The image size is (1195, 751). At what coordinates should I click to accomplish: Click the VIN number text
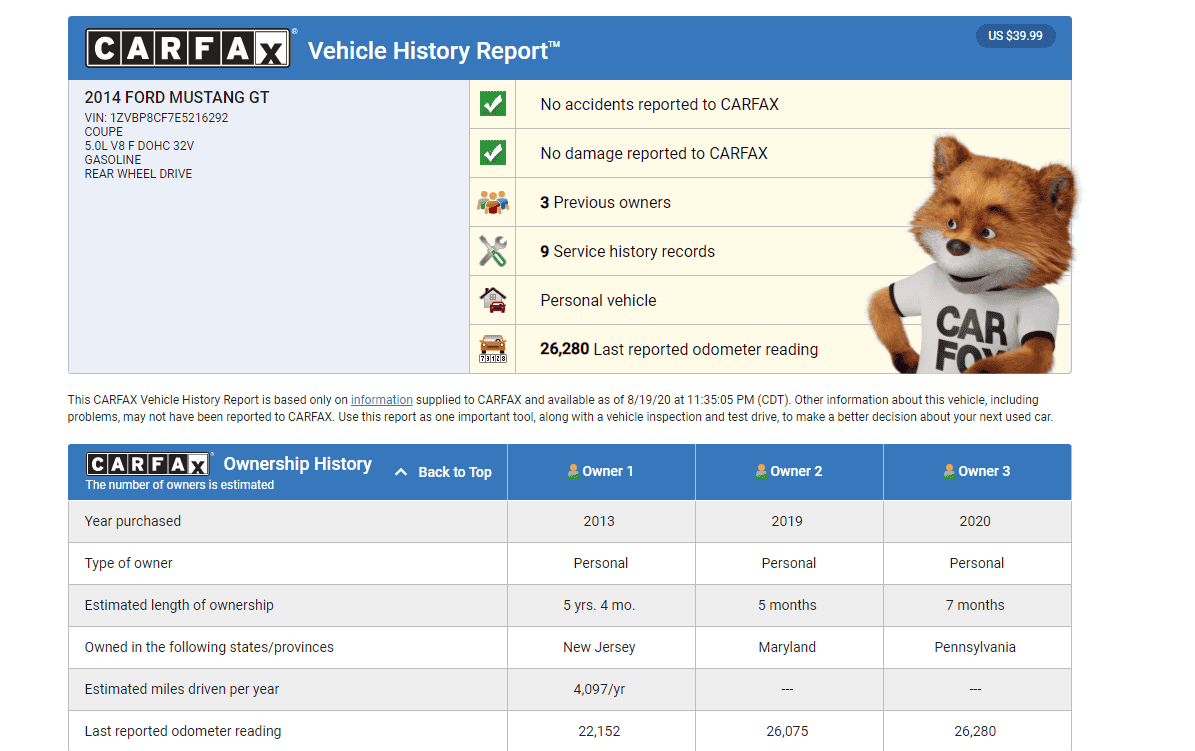tap(156, 117)
